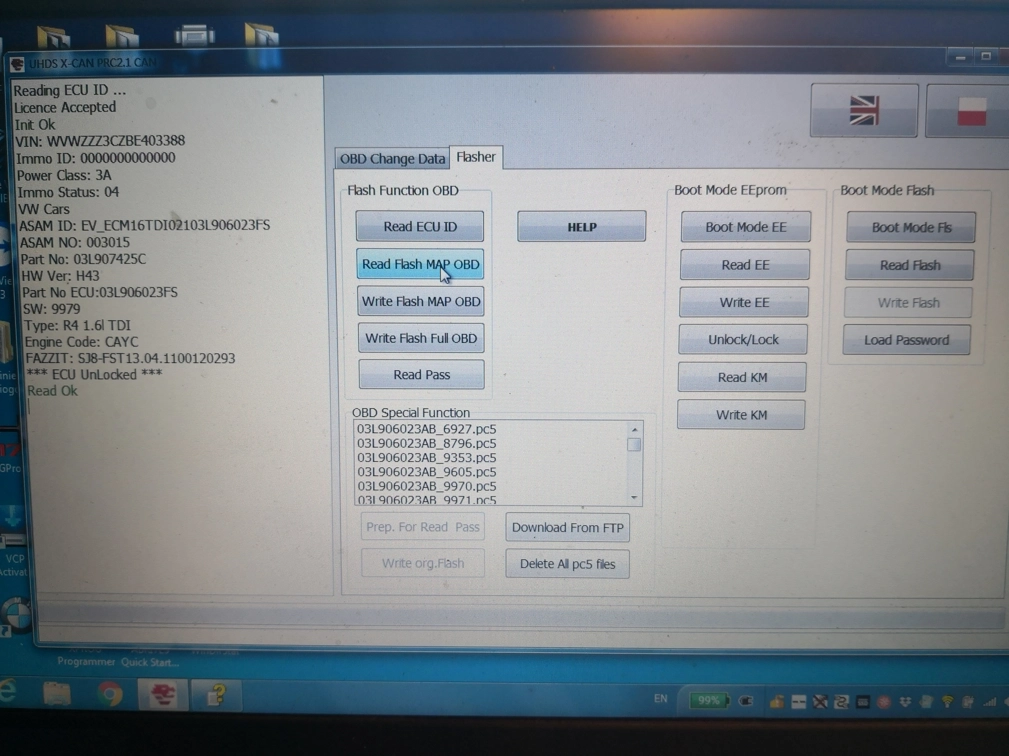Open the HELP button
1009x756 pixels.
(582, 226)
